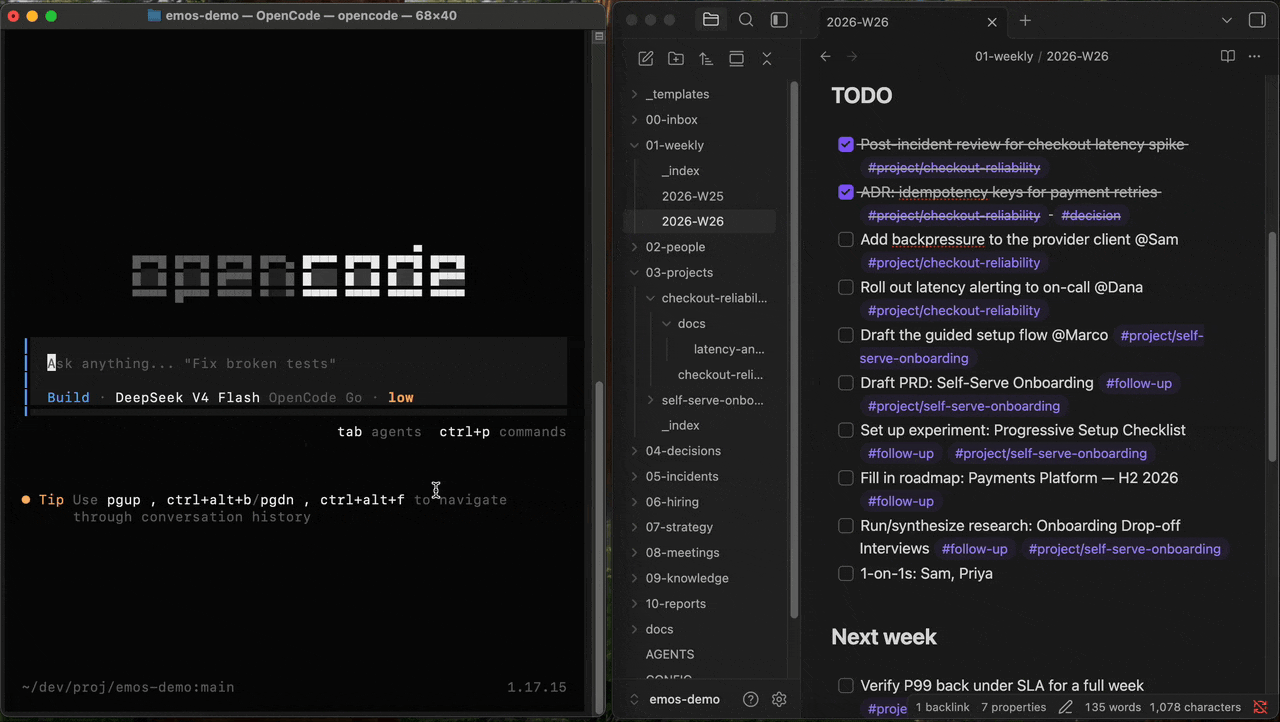Click the pencil edit-mode icon in status bar
The image size is (1280, 722).
coord(1066,707)
